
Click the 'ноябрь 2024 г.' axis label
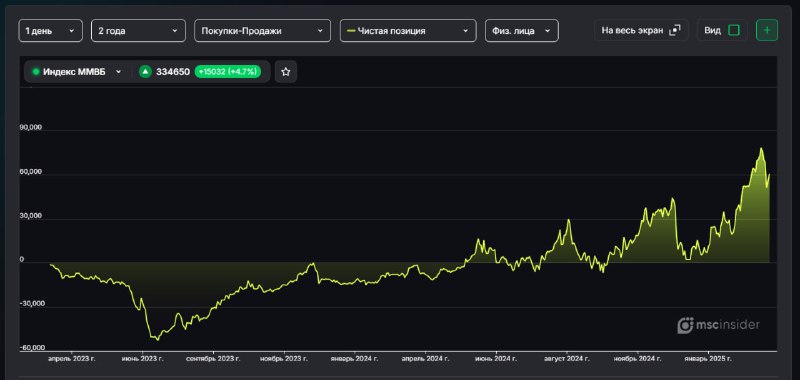pyautogui.click(x=638, y=359)
